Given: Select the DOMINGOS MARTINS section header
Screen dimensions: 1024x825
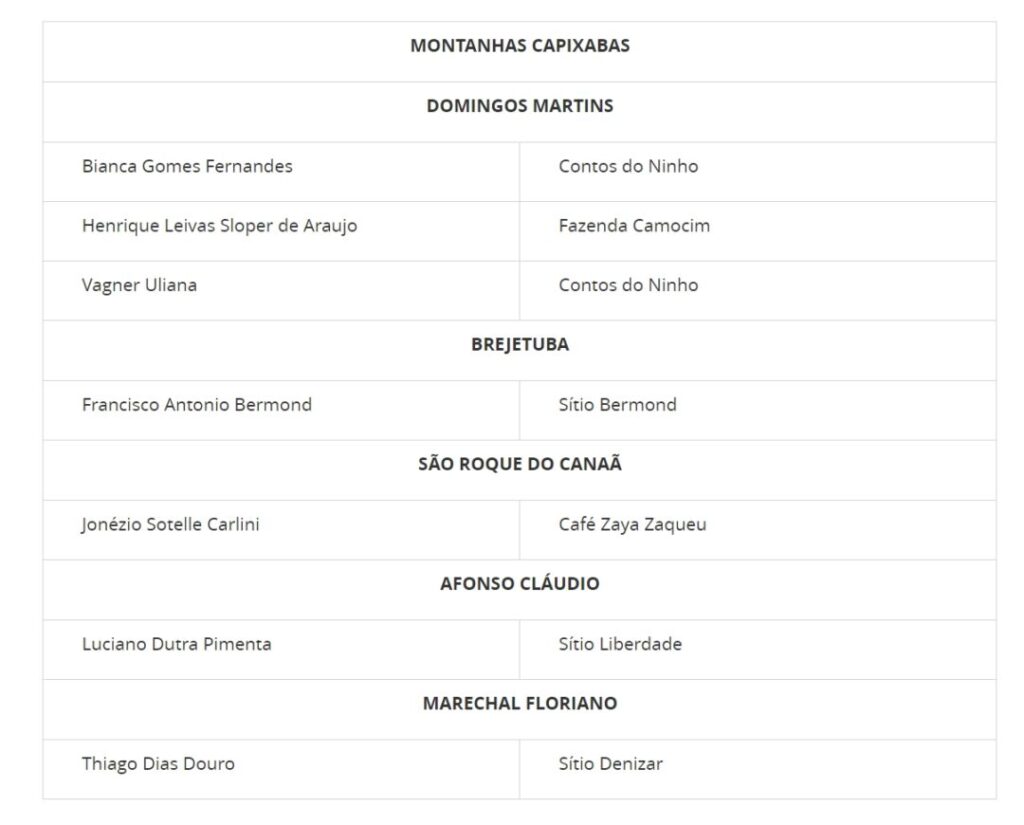Looking at the screenshot, I should [x=519, y=106].
